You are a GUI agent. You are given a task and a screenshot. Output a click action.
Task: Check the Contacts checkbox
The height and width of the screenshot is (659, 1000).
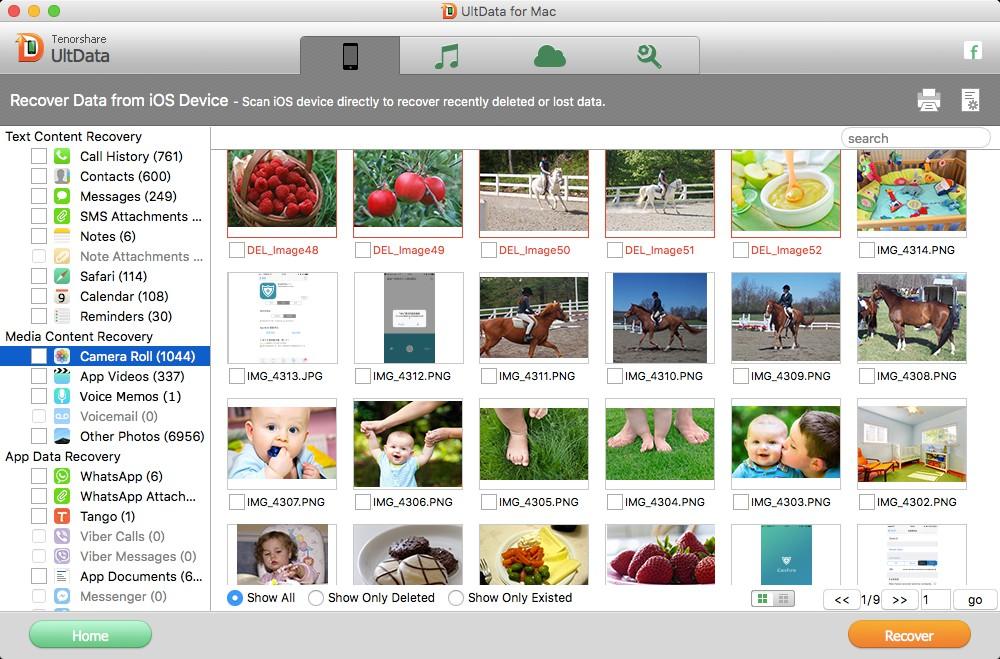pyautogui.click(x=39, y=176)
